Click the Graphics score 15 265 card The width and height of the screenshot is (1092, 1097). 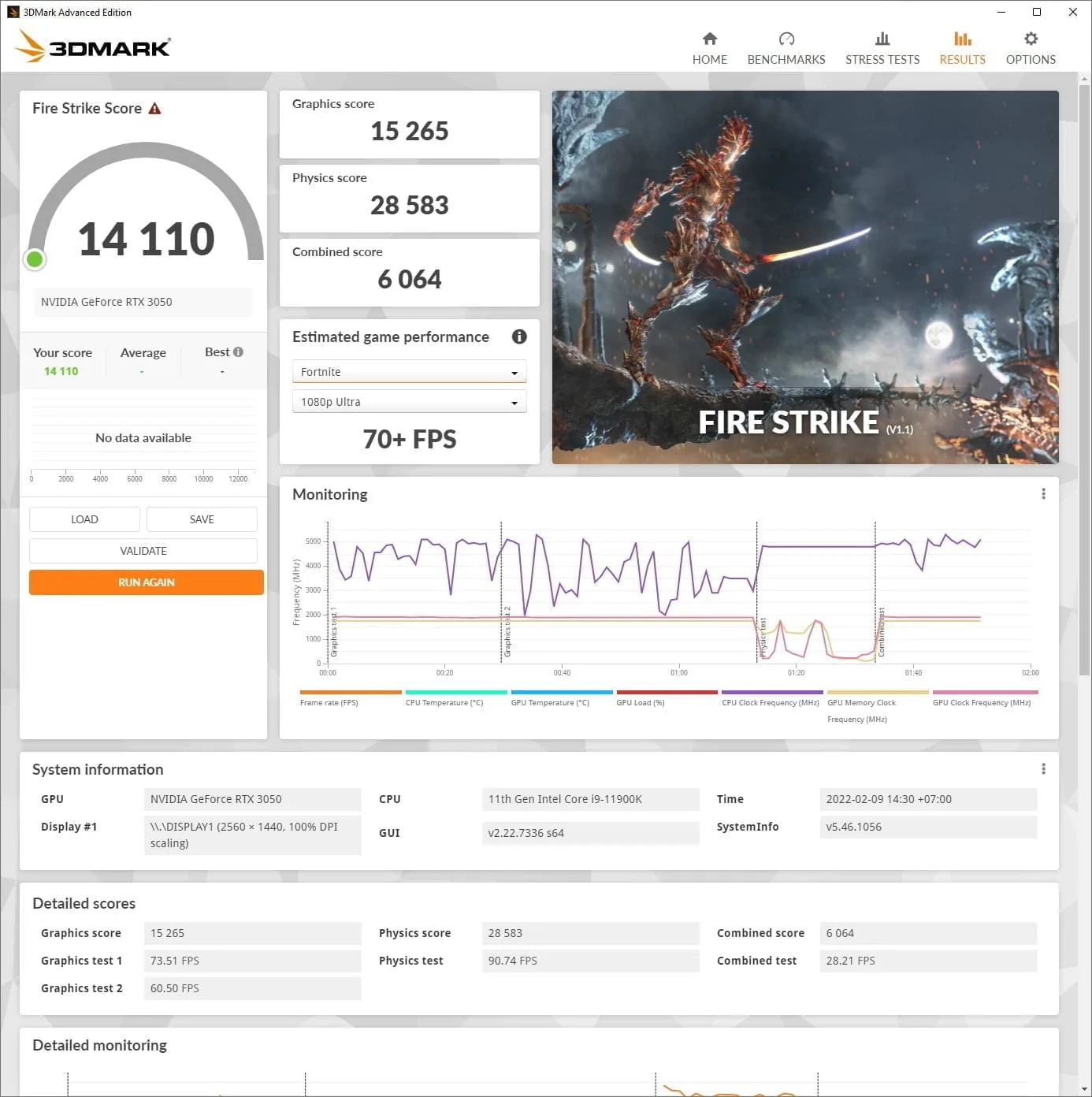409,125
